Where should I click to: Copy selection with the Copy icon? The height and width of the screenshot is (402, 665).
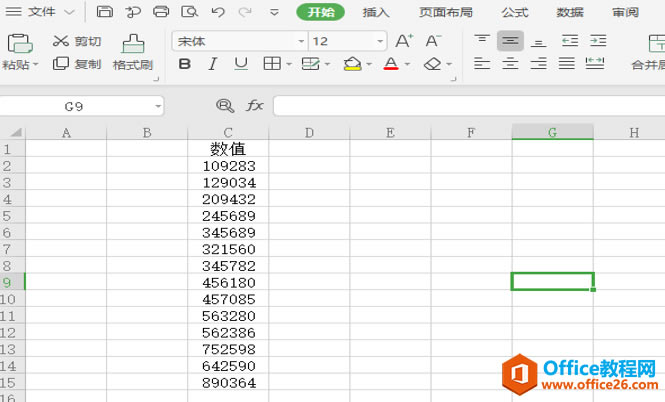(61, 64)
